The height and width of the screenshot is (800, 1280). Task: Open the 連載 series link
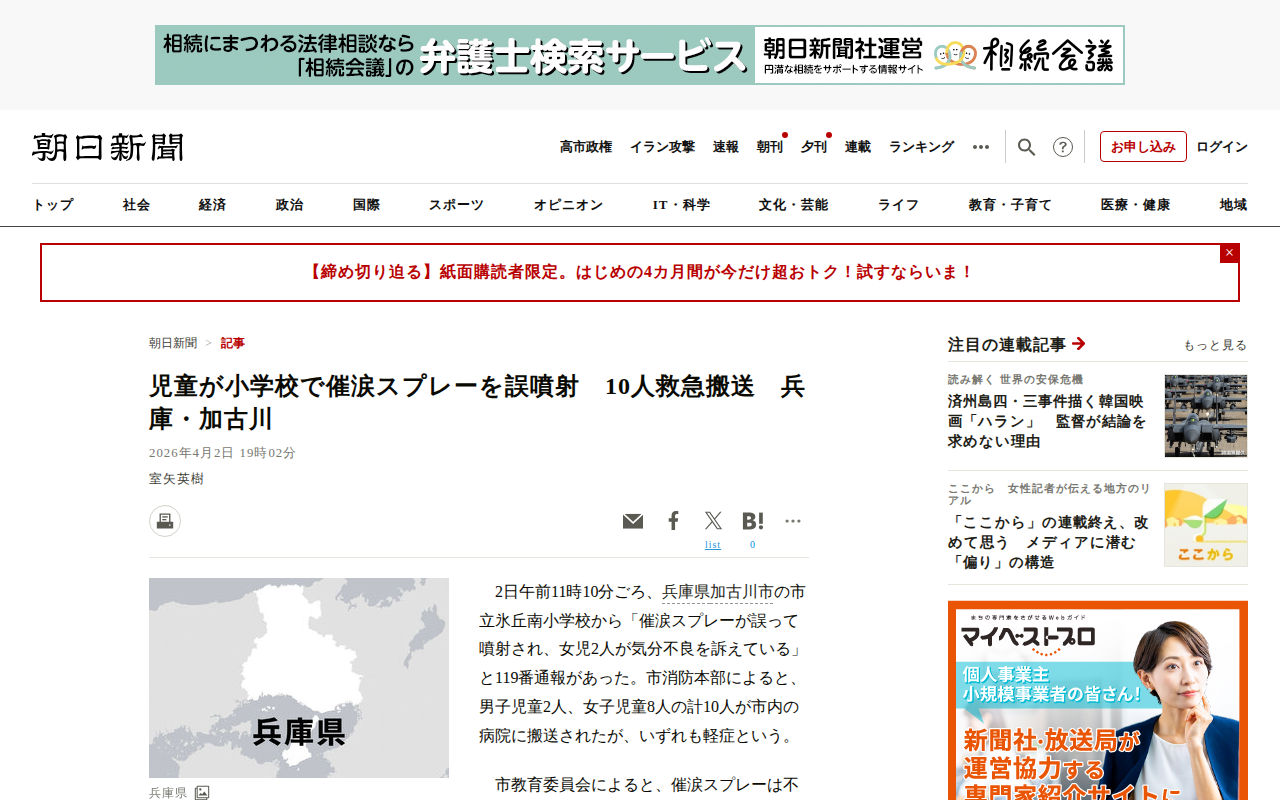click(x=858, y=147)
